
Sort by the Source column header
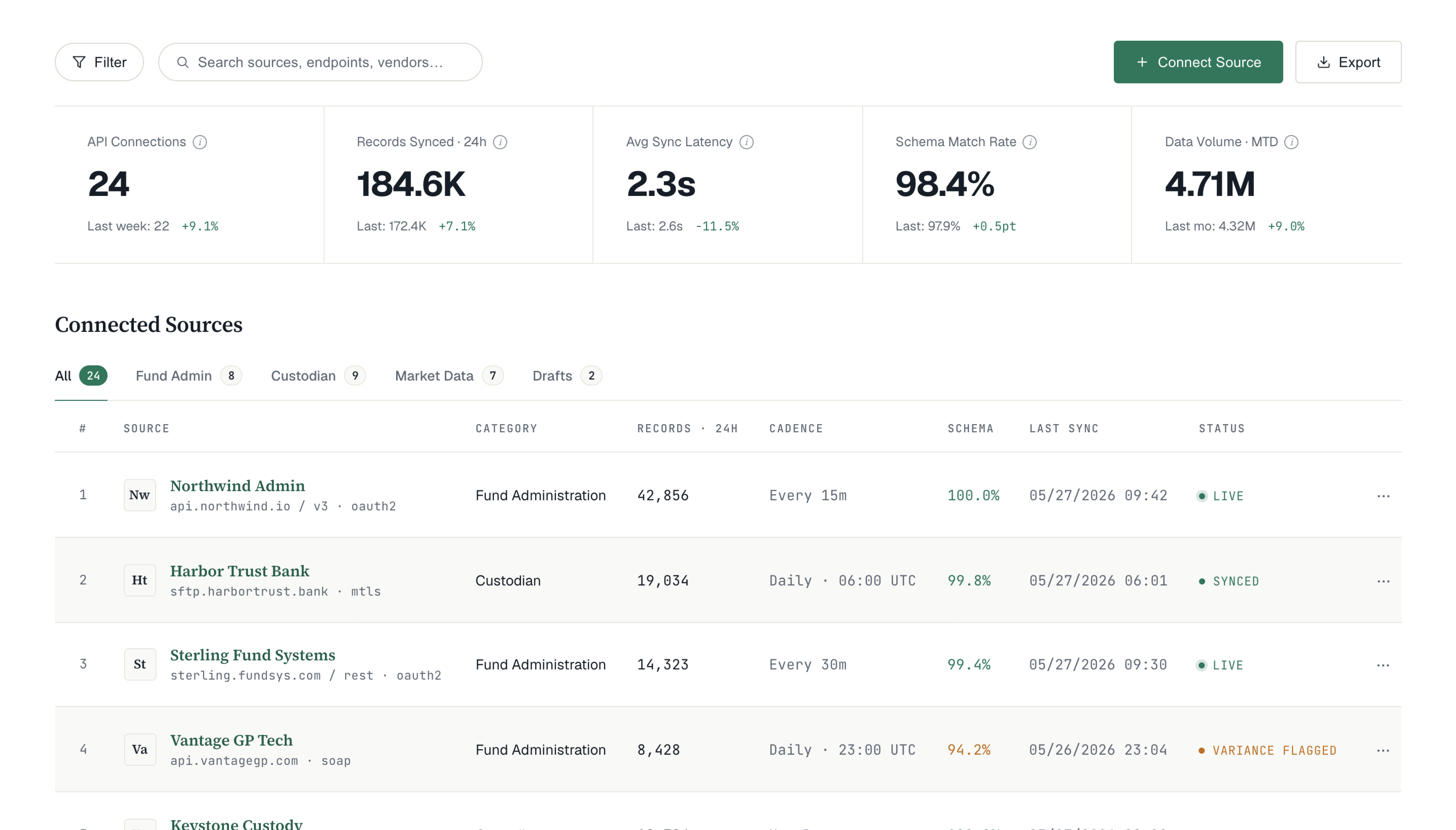tap(146, 429)
